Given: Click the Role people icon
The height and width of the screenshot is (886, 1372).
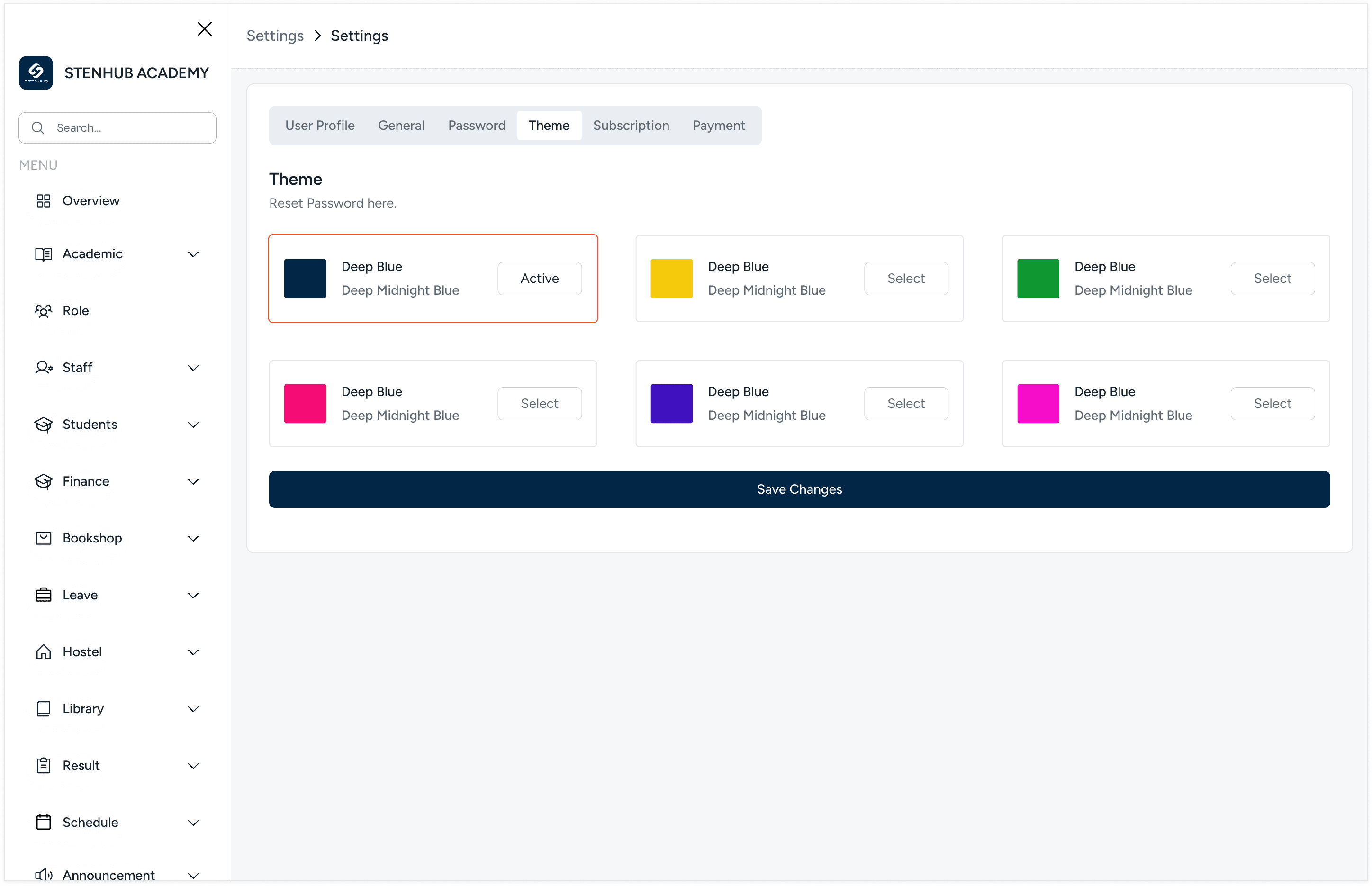Looking at the screenshot, I should (43, 311).
